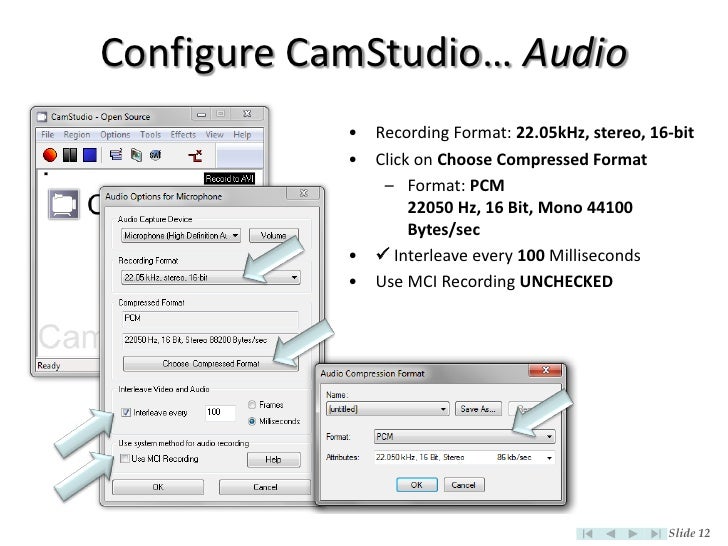This screenshot has width=728, height=546.
Task: Open the File menu in CamStudio
Action: 47,135
